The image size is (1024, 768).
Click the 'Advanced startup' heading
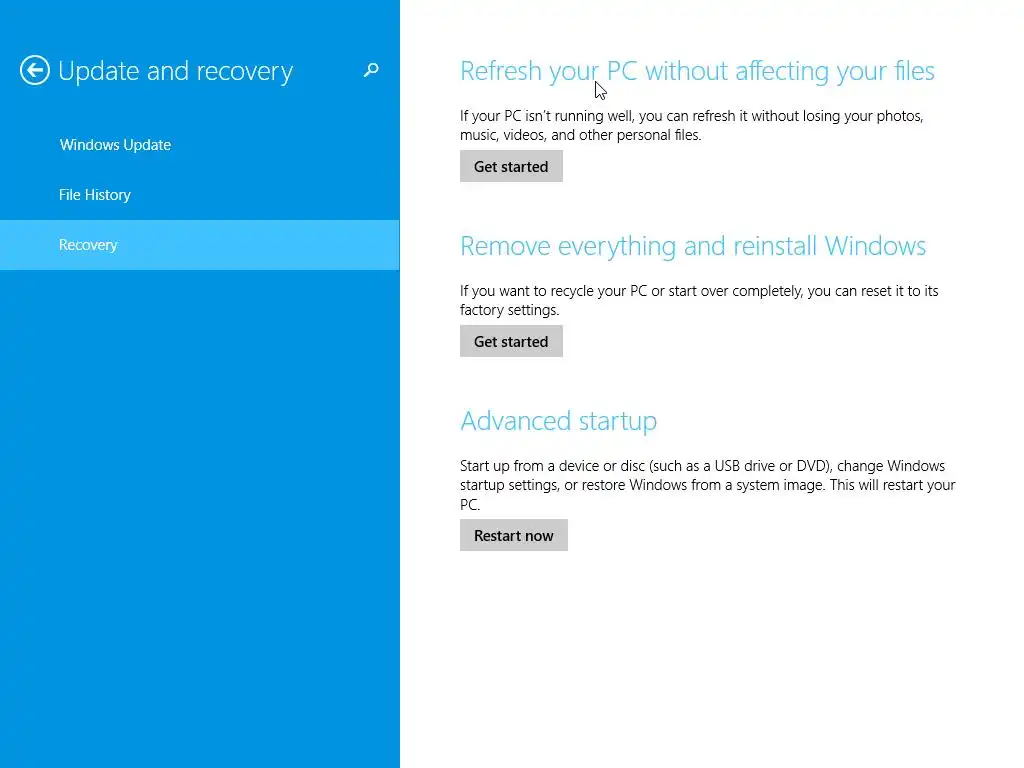pos(558,421)
